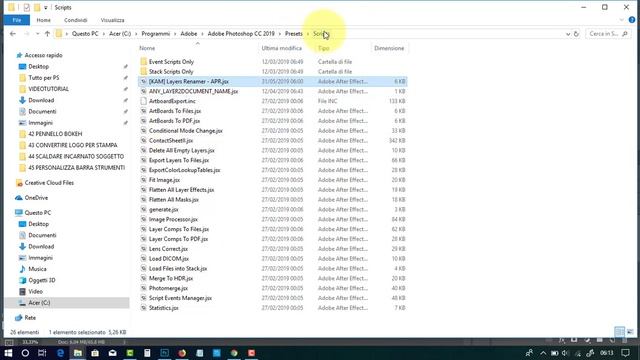Screen dimensions: 640x360
Task: Refresh the Scripts folder view
Action: point(576,34)
